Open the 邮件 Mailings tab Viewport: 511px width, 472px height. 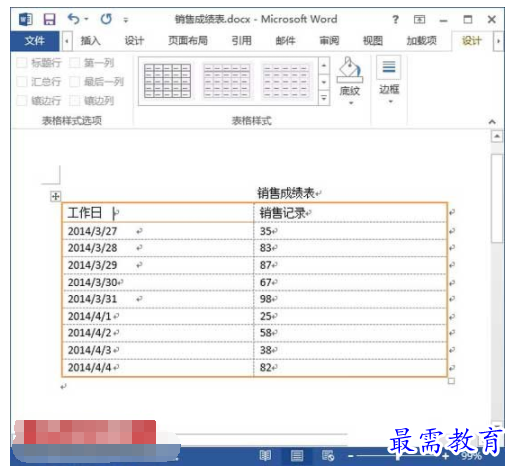coord(285,41)
